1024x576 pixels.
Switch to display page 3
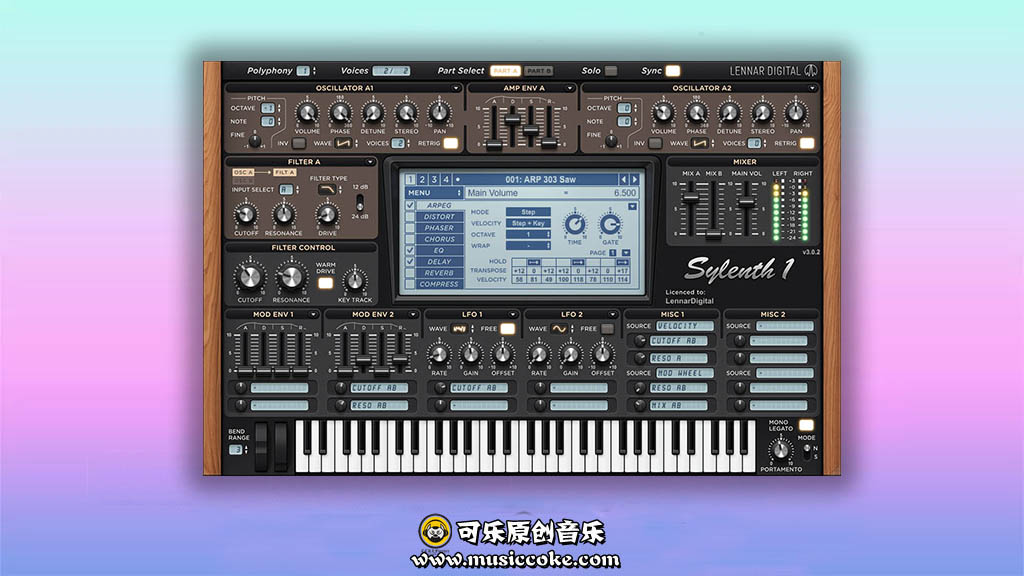434,180
